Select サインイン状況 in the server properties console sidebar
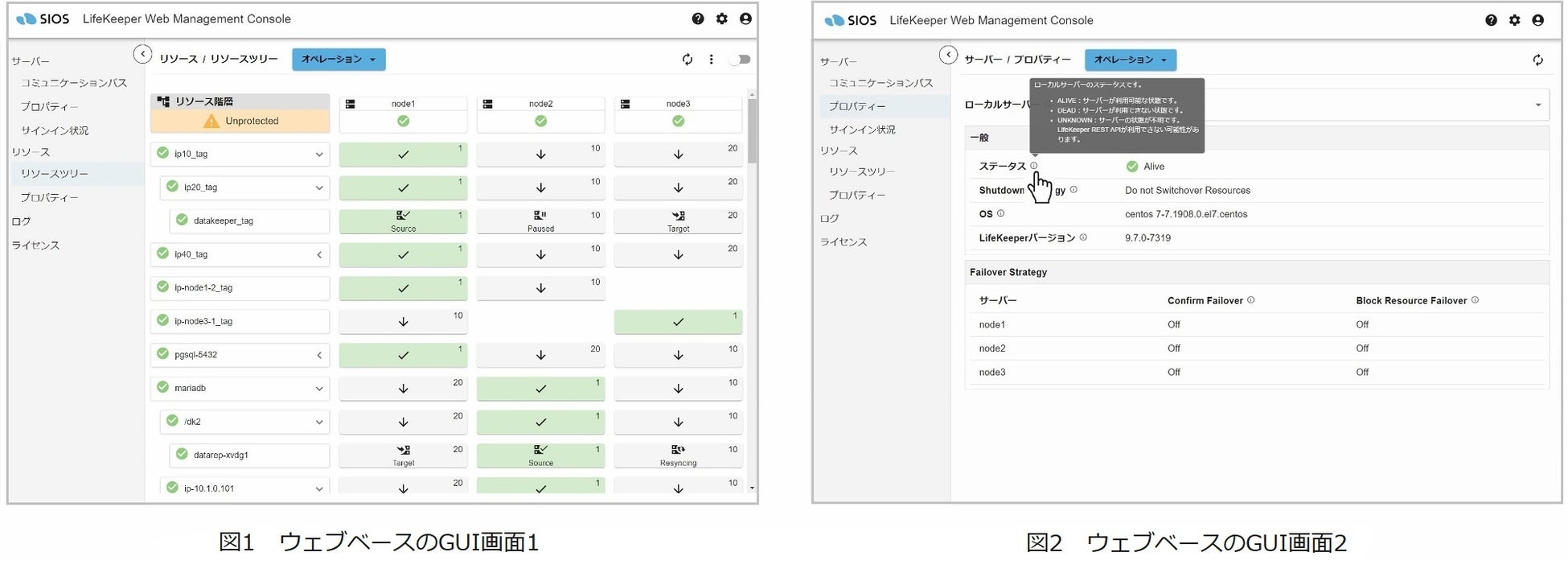This screenshot has width=1568, height=581. point(862,130)
